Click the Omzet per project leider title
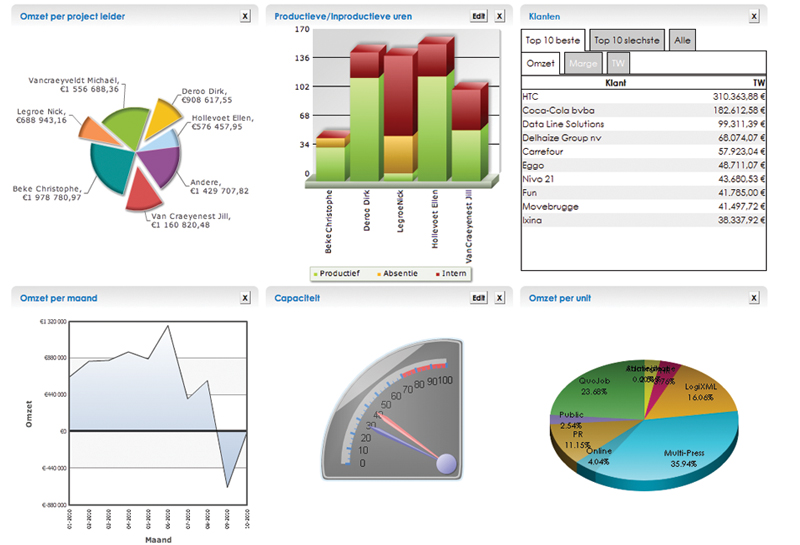The width and height of the screenshot is (800, 545). pos(72,16)
